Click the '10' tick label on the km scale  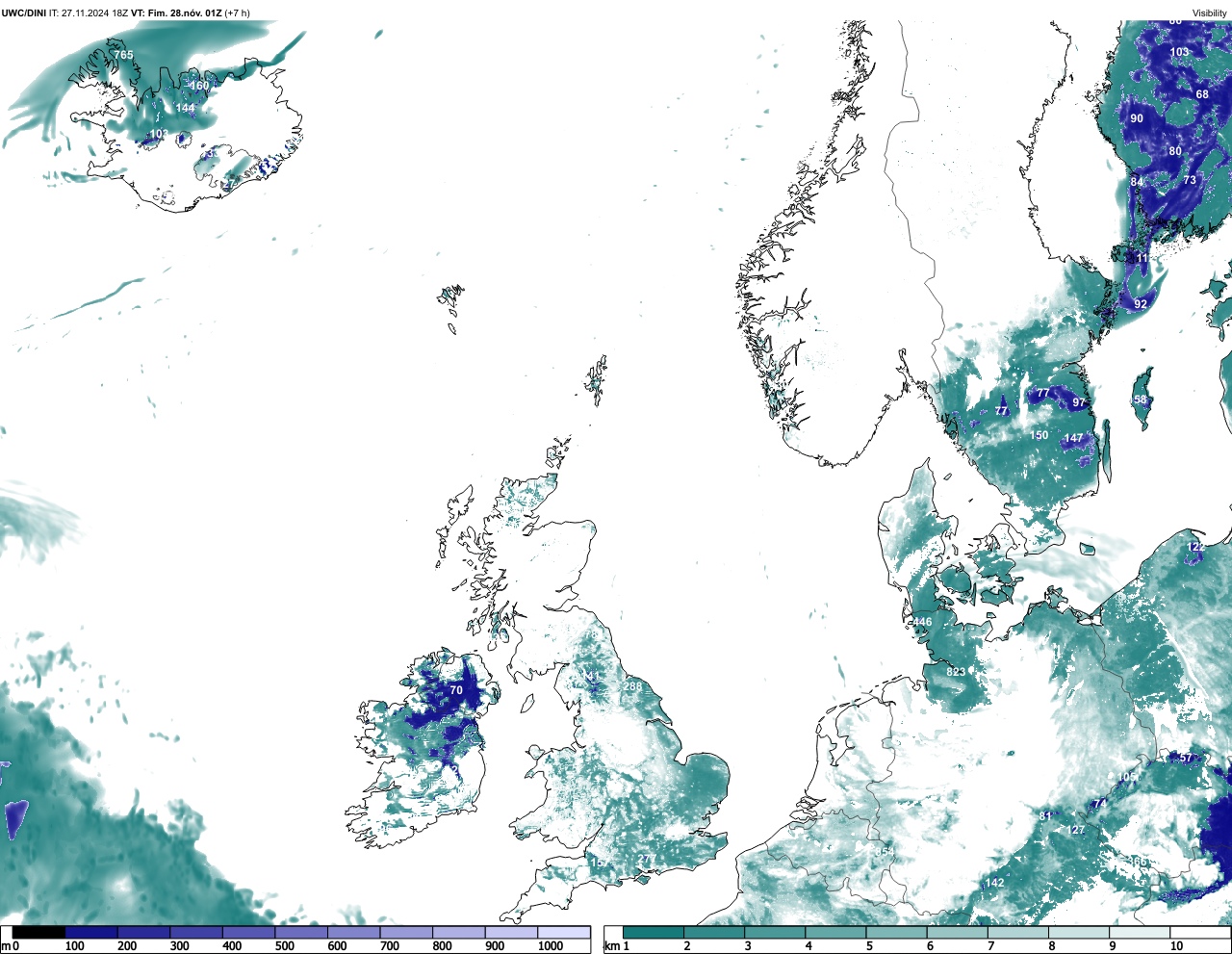pos(1176,946)
